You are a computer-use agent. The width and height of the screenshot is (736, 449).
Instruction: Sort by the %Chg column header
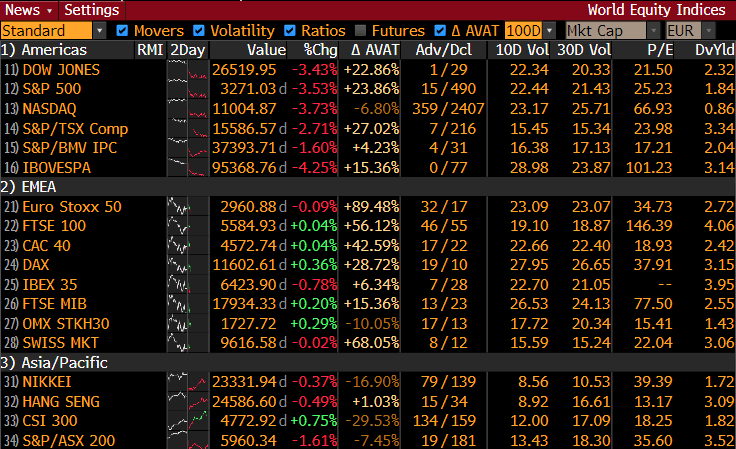click(x=321, y=50)
